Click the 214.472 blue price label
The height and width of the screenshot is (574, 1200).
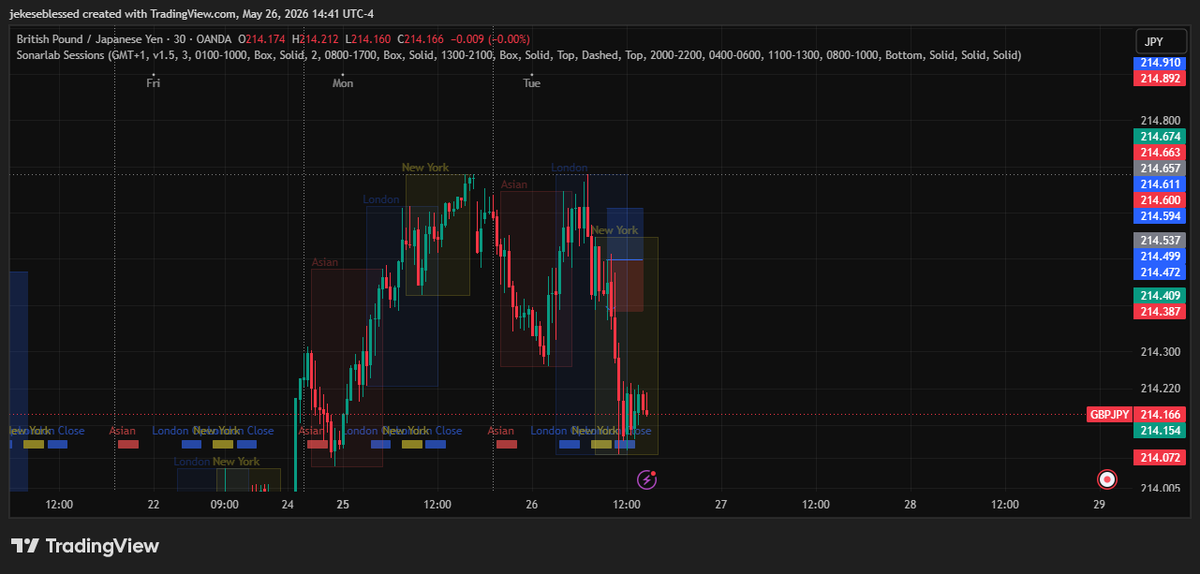1160,272
